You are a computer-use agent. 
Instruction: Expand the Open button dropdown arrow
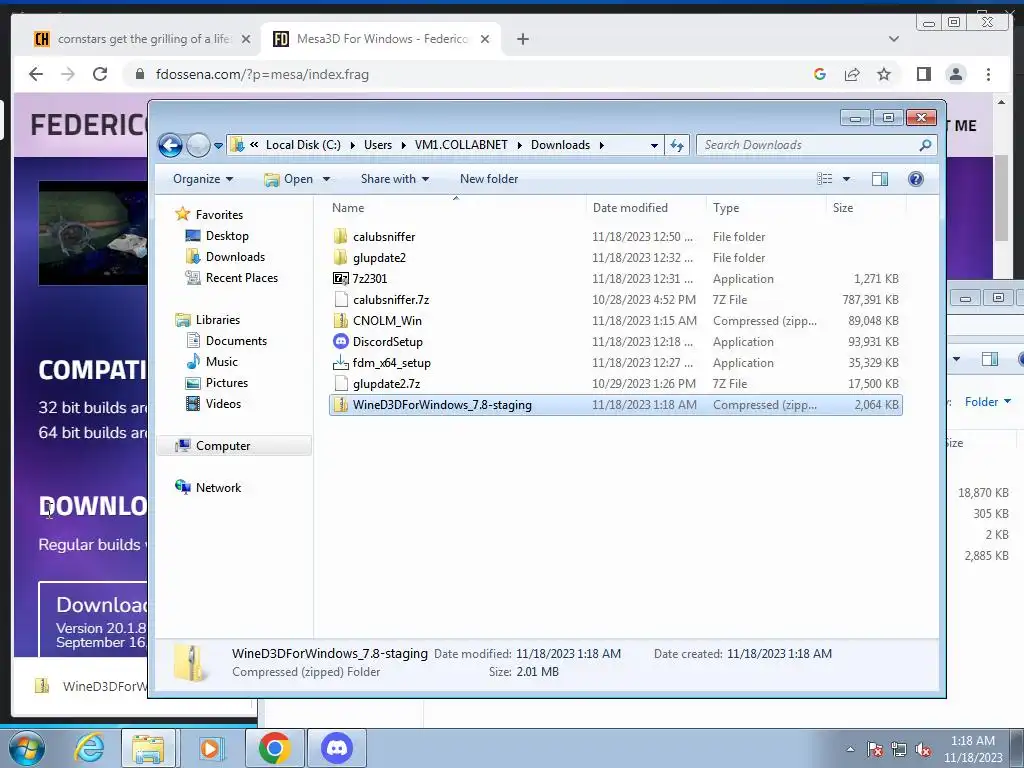(x=327, y=179)
